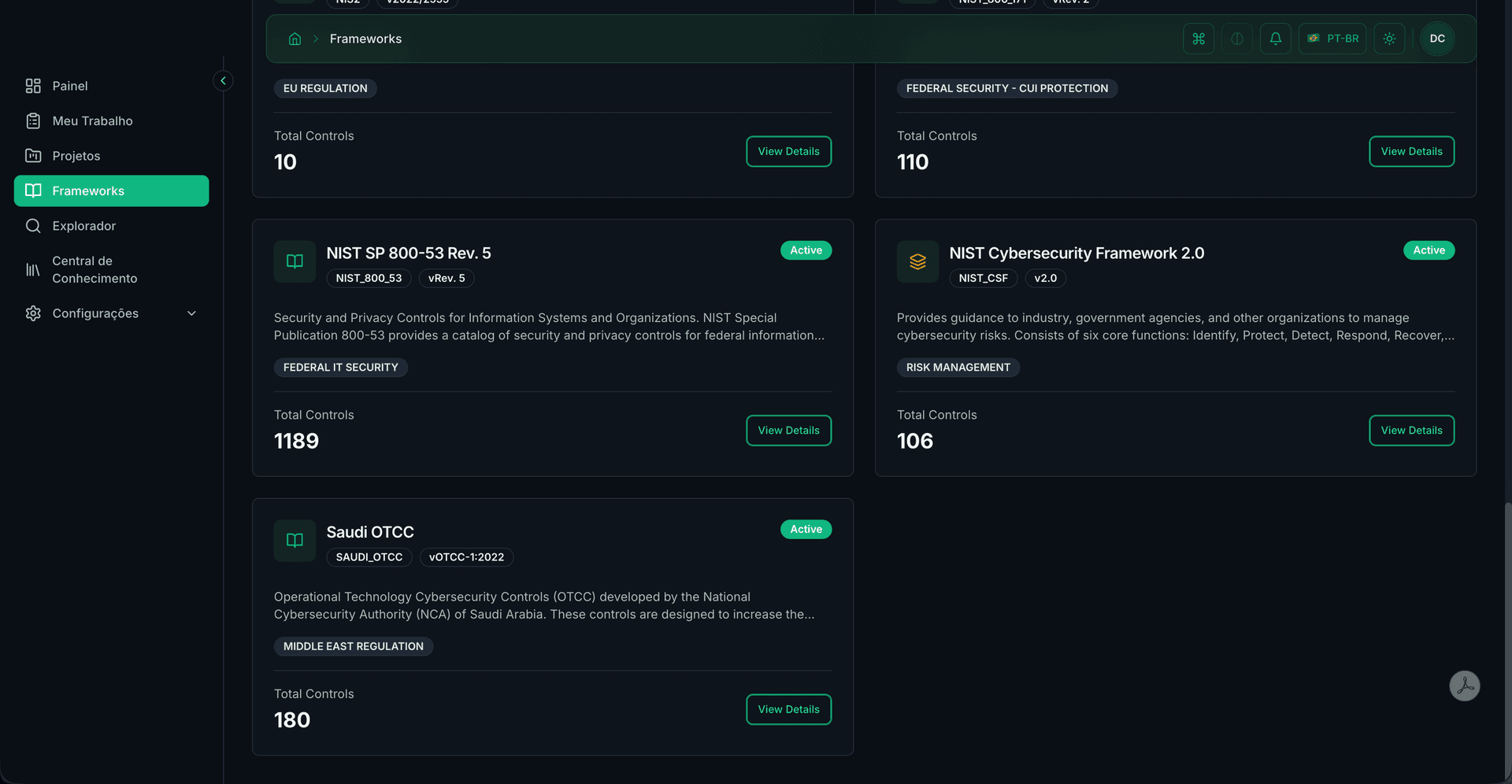
Task: Click the Central de Conhecimento library icon
Action: pyautogui.click(x=32, y=269)
